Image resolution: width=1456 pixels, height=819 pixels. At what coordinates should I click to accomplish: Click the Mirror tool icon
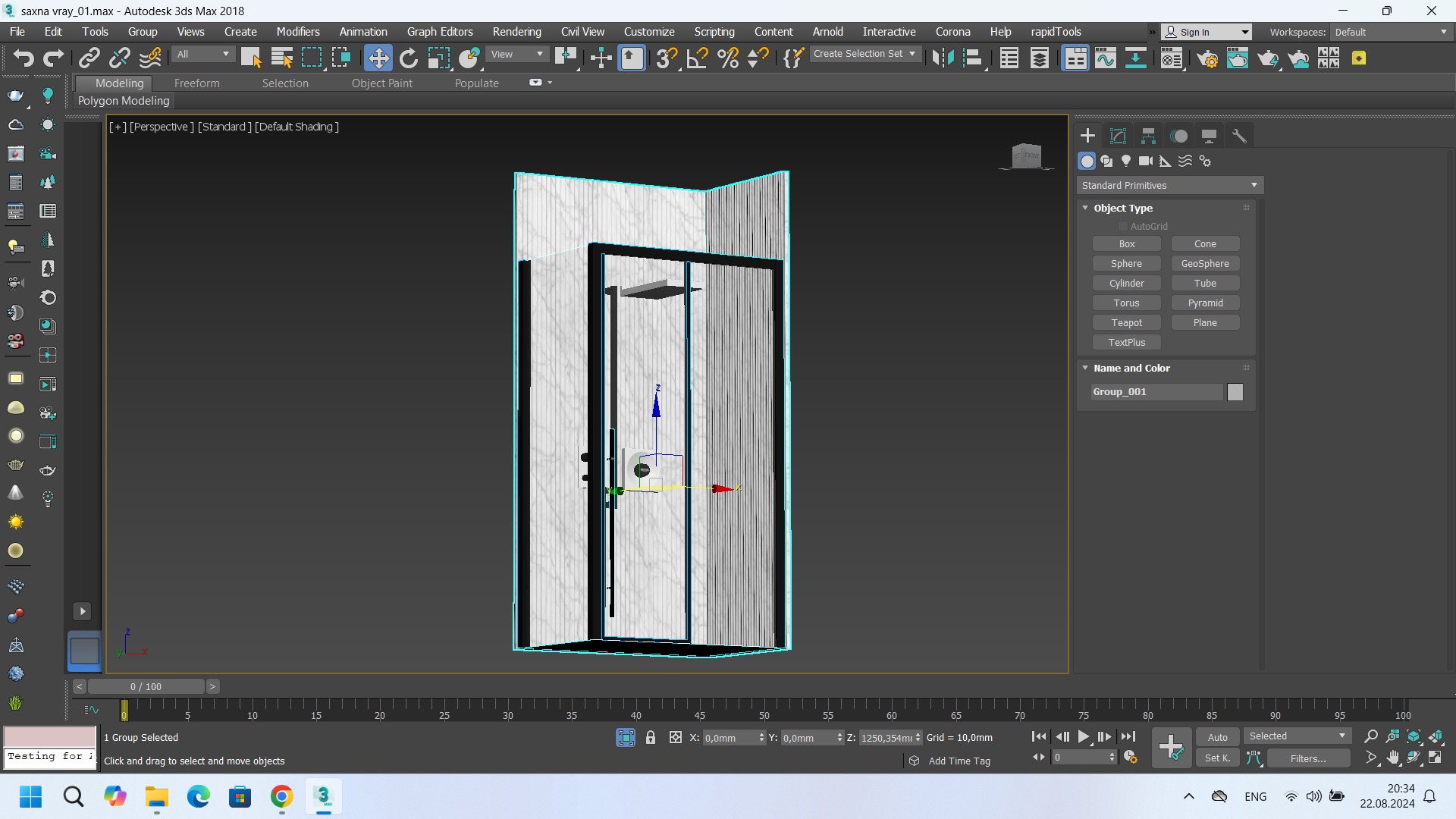point(943,58)
